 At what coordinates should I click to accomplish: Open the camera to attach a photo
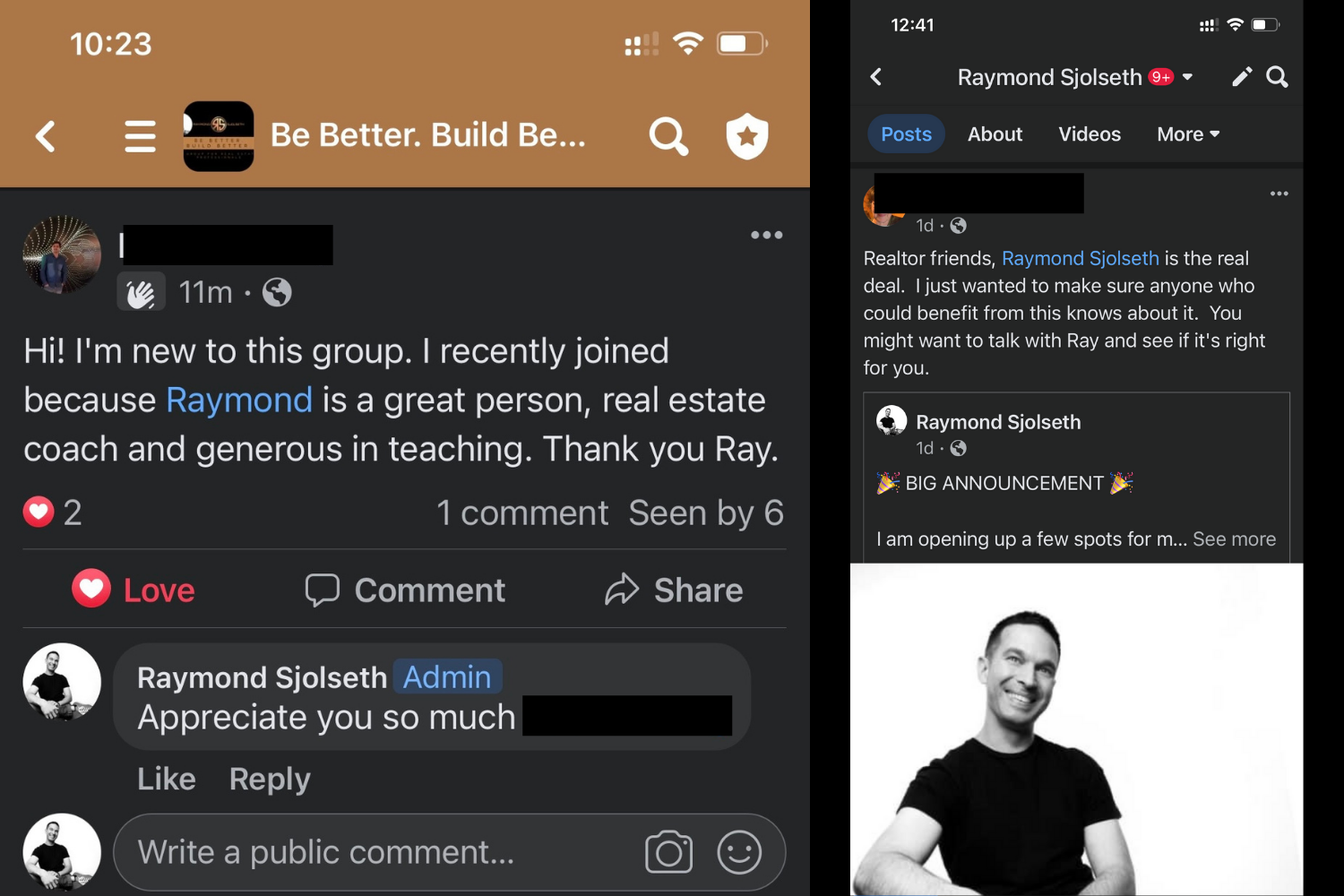[x=668, y=852]
